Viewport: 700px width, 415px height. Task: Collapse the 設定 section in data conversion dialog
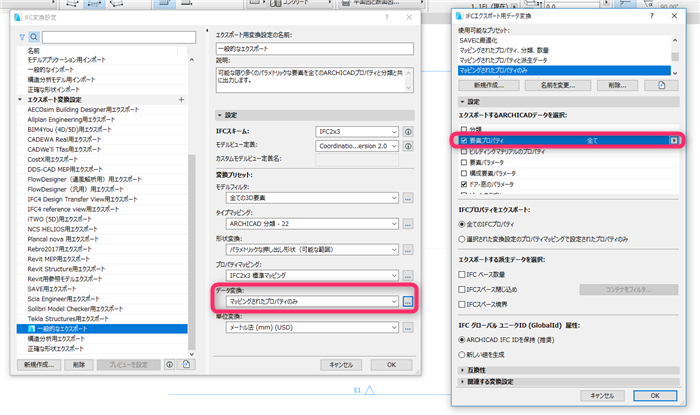(x=462, y=102)
